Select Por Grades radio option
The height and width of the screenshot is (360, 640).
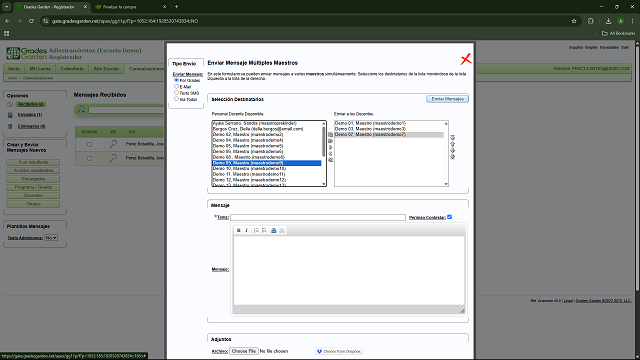coord(176,80)
